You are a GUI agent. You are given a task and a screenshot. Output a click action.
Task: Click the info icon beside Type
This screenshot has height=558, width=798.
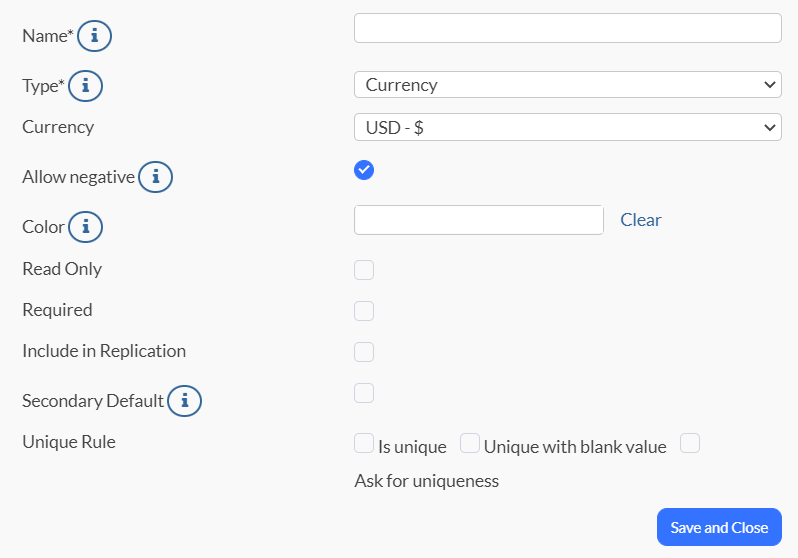click(85, 86)
